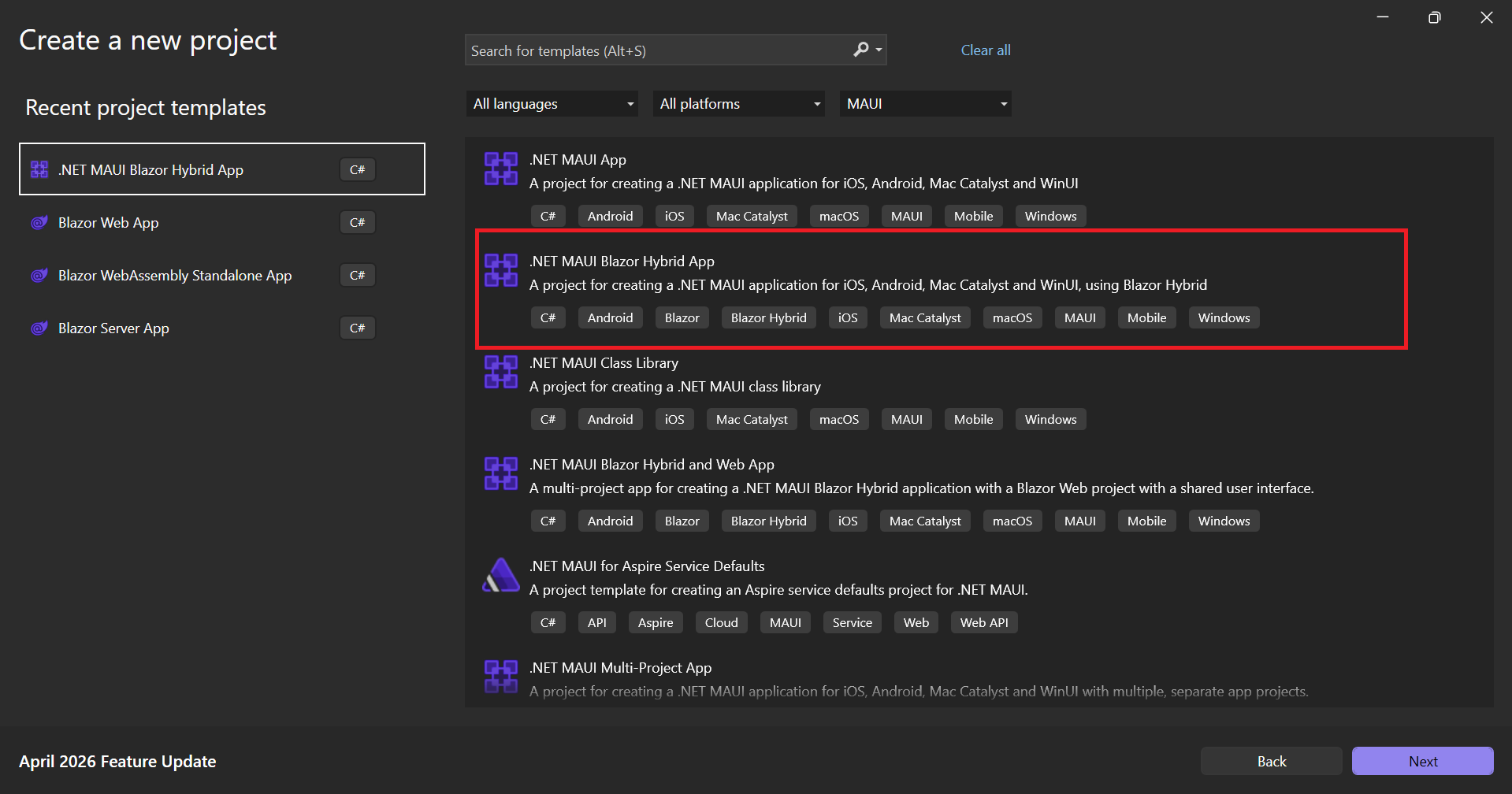Select .NET MAUI Multi-Project App title
The height and width of the screenshot is (794, 1512).
pyautogui.click(x=620, y=668)
